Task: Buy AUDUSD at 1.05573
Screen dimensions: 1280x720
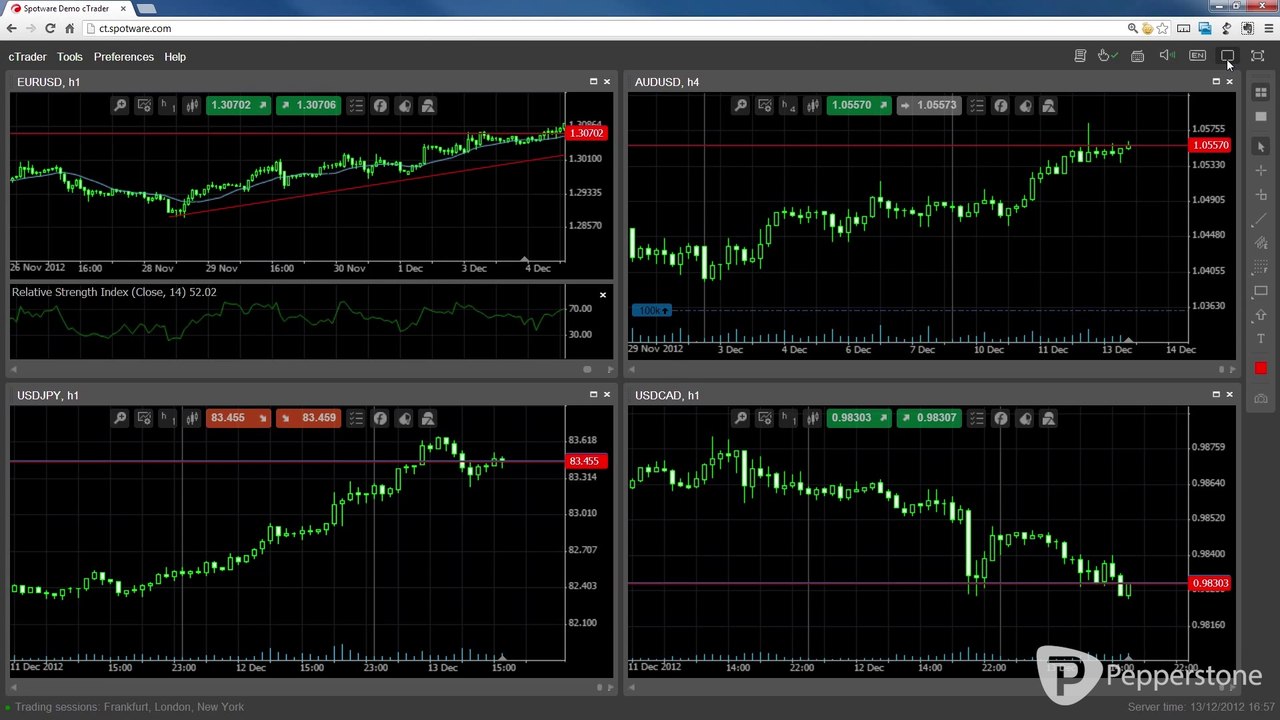Action: click(x=928, y=105)
